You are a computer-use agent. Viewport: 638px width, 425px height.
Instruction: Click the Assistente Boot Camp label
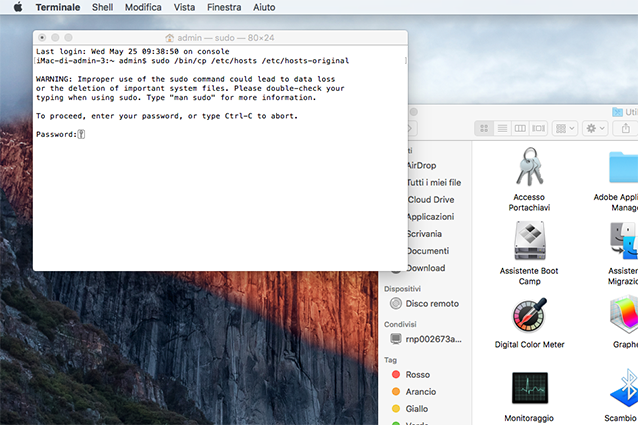click(x=529, y=276)
